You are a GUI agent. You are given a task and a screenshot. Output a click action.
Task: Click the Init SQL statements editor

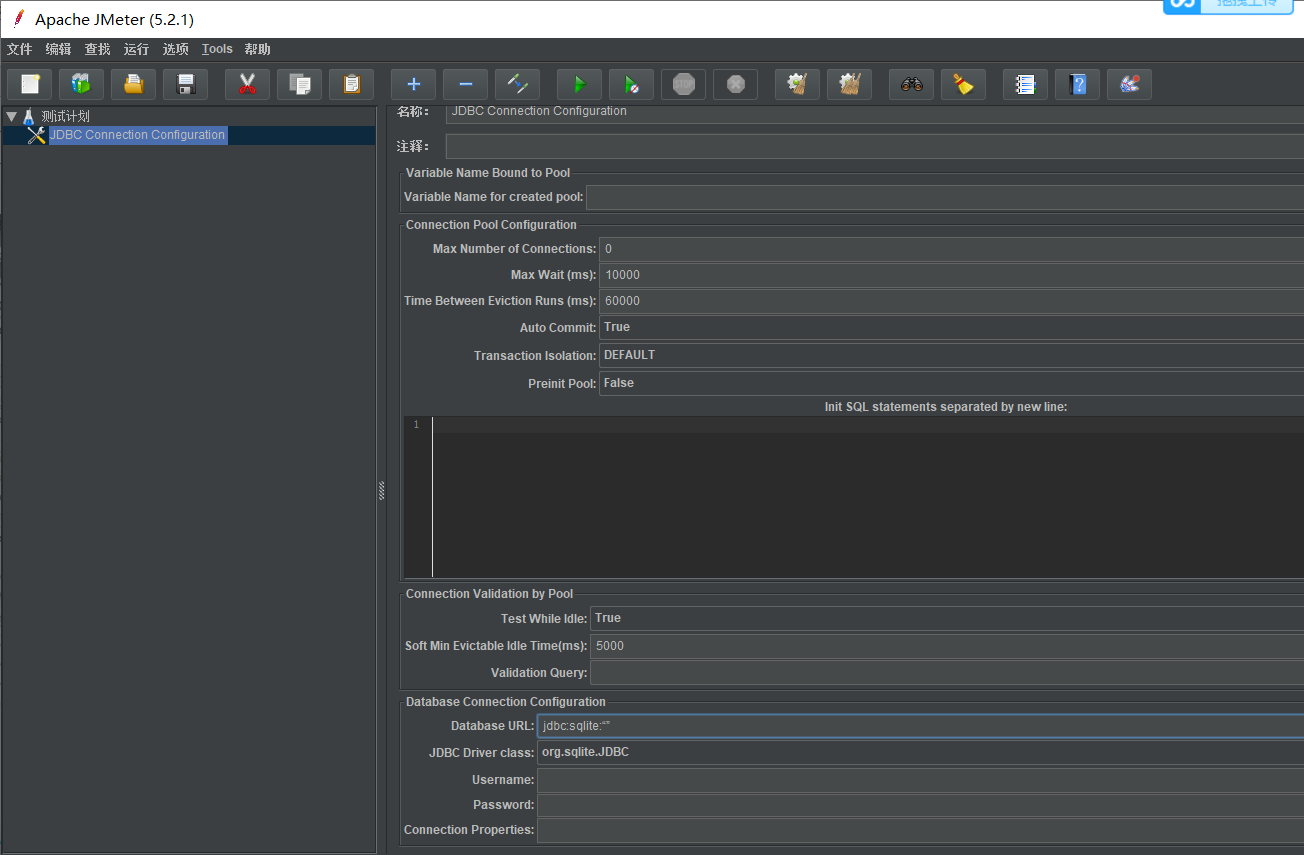(868, 497)
